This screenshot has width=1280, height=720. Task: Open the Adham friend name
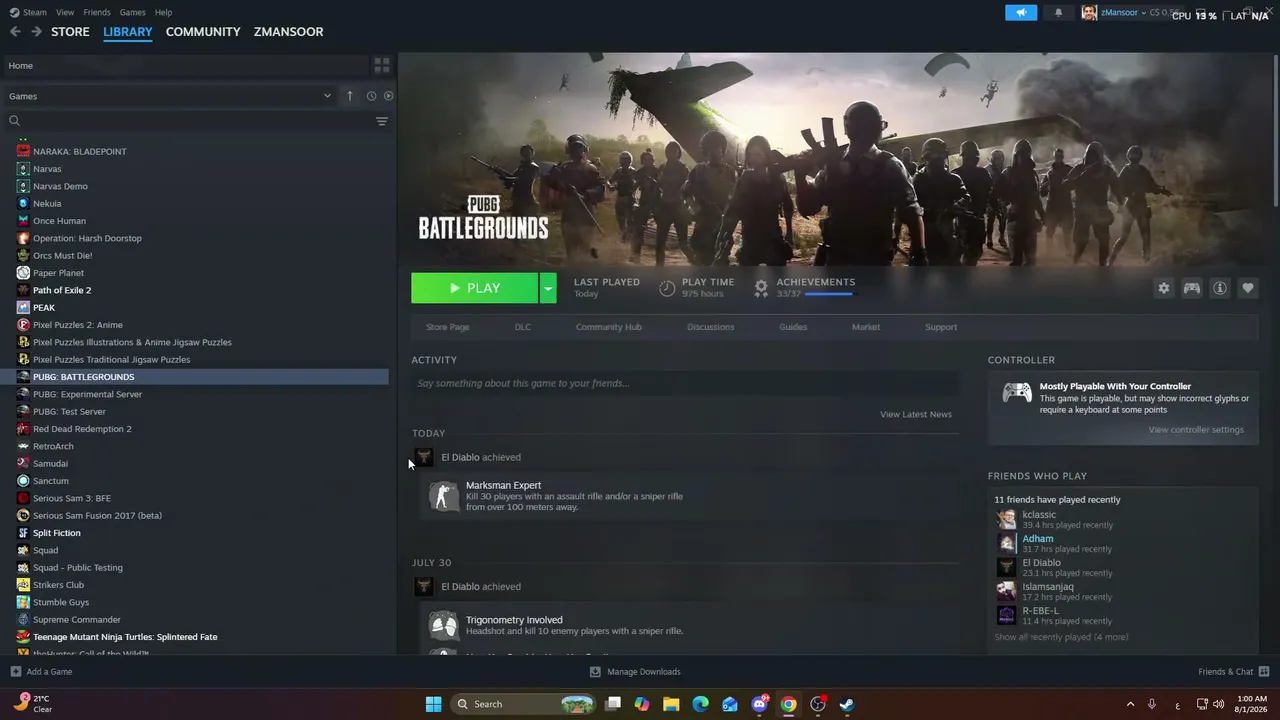(x=1038, y=539)
